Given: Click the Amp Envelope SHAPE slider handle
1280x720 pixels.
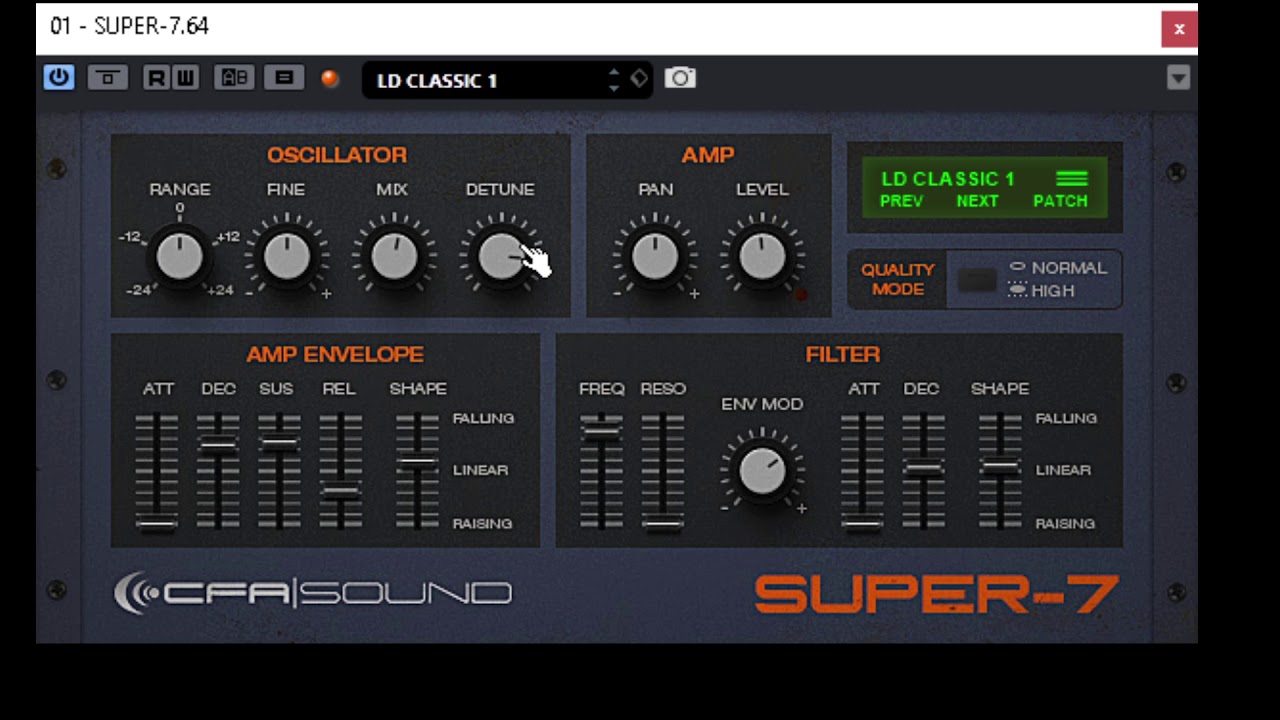Looking at the screenshot, I should pyautogui.click(x=417, y=463).
